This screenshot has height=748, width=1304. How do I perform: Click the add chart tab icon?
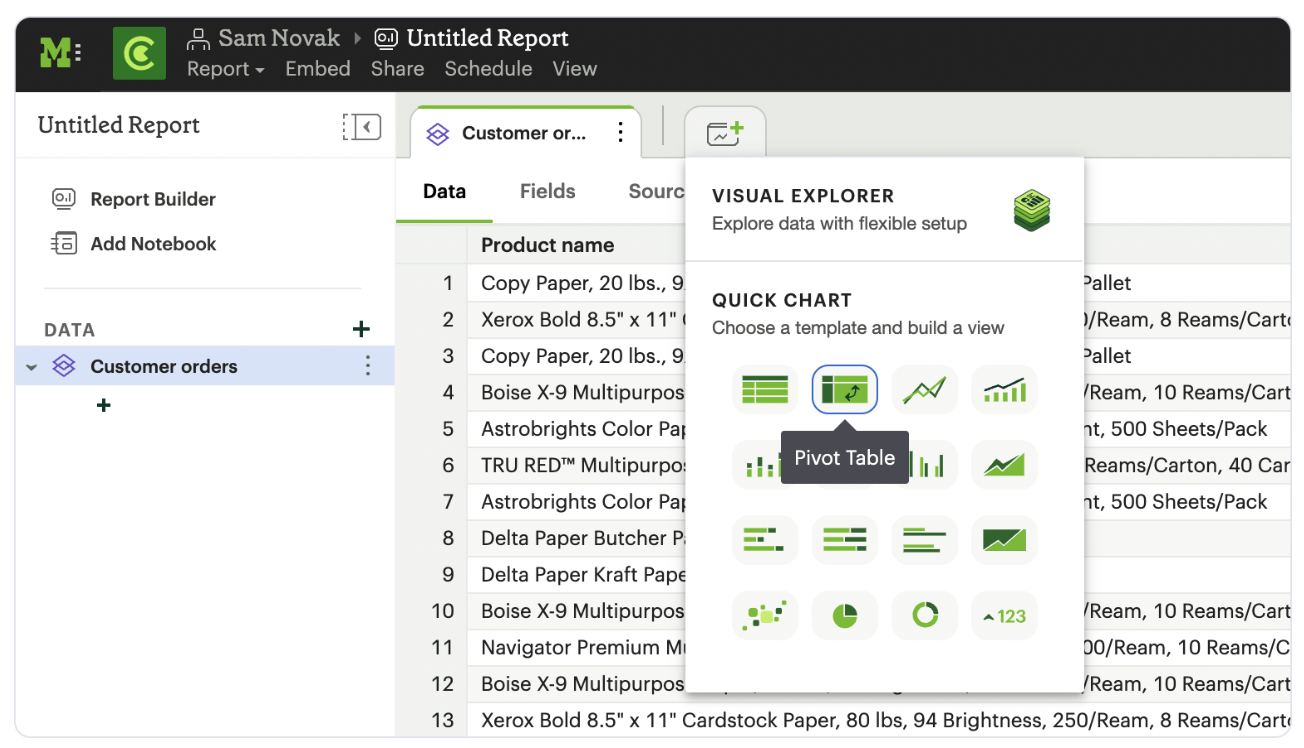coord(725,133)
